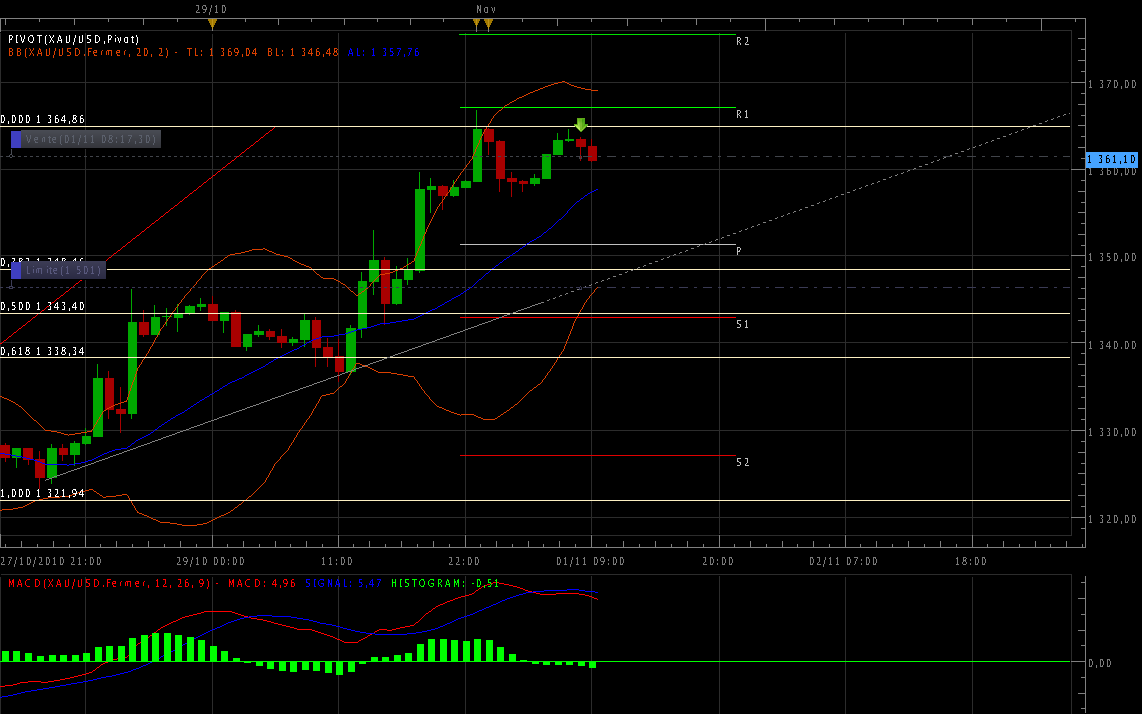Click the Fibonacci level 1 364,86 label
Viewport: 1142px width, 714px height.
click(42, 119)
